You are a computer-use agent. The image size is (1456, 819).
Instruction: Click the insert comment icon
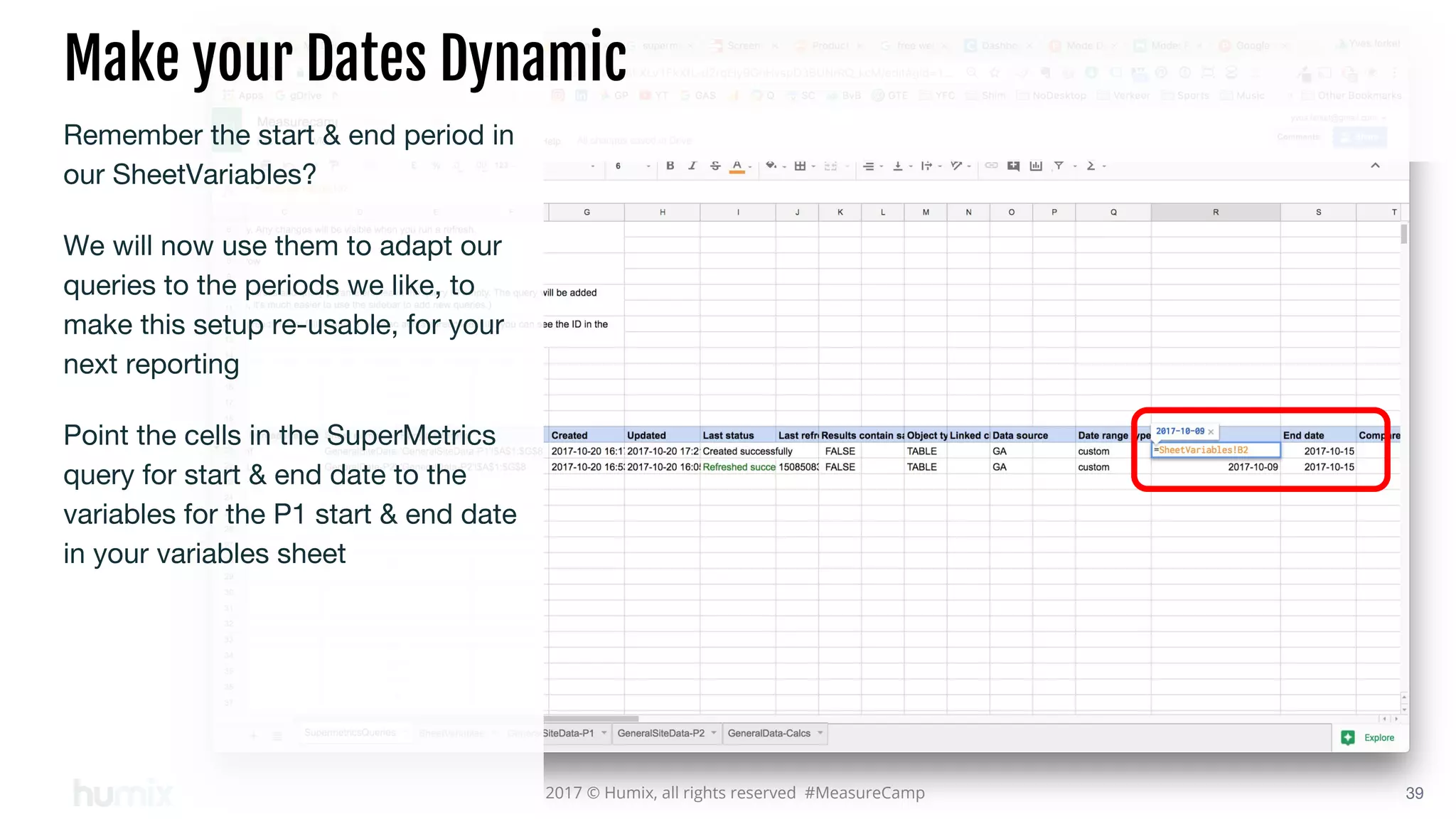[x=1014, y=166]
